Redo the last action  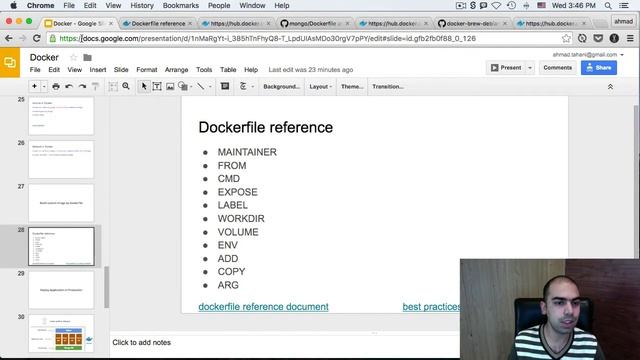82,87
